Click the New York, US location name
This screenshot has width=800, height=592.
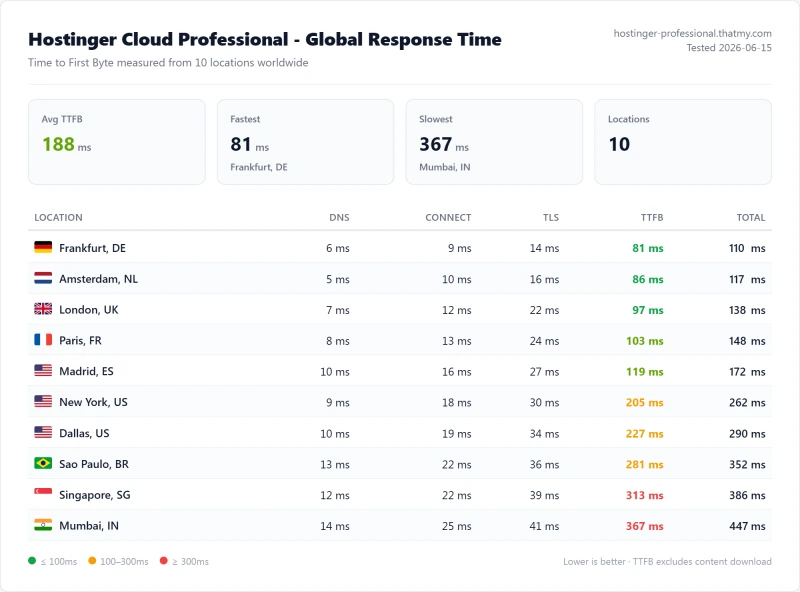point(93,402)
